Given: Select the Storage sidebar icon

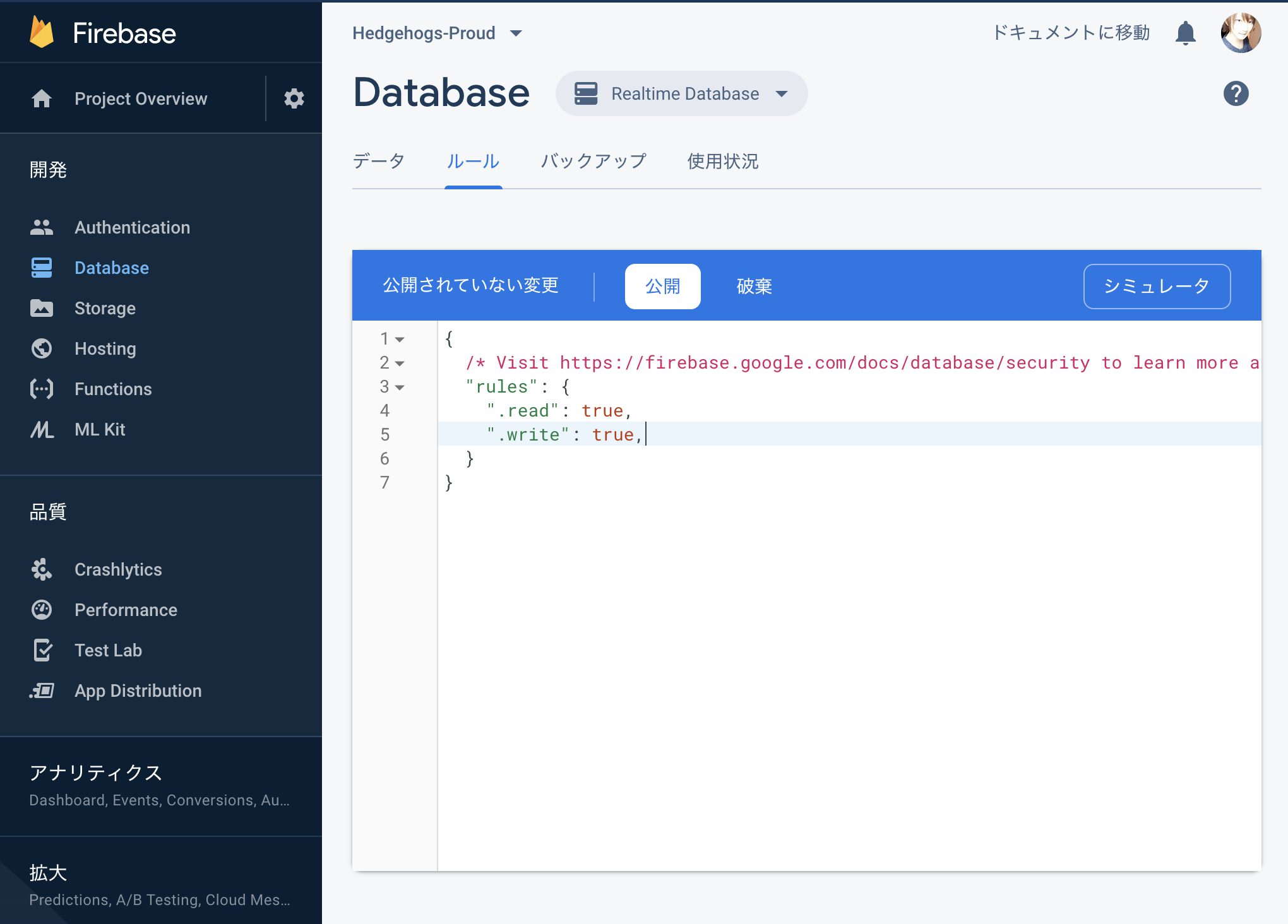Looking at the screenshot, I should coord(42,308).
